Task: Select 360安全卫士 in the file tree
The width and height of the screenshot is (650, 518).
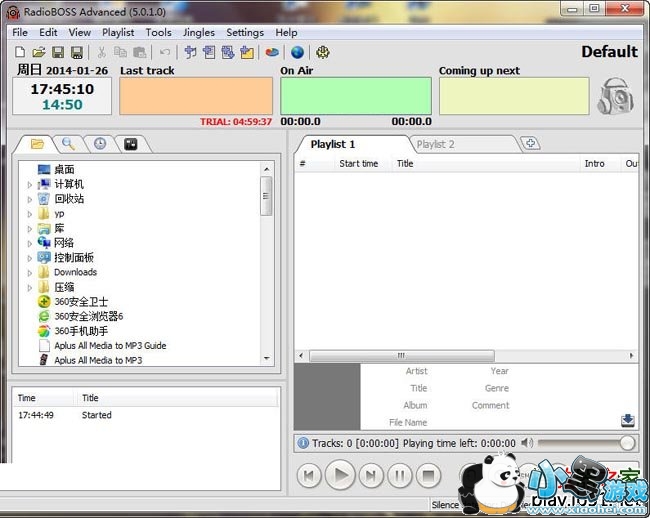Action: [81, 302]
